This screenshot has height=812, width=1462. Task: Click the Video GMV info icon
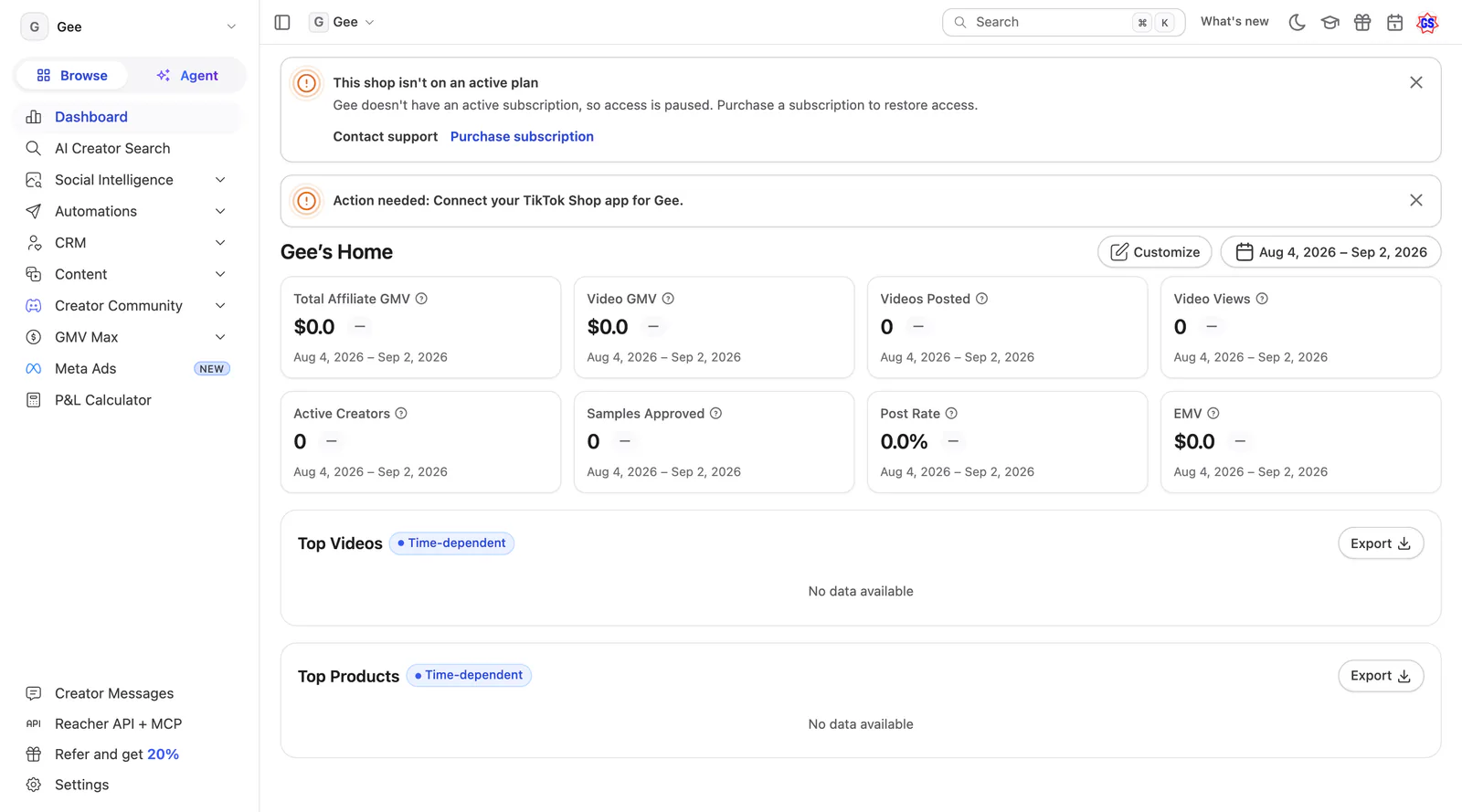(x=668, y=299)
